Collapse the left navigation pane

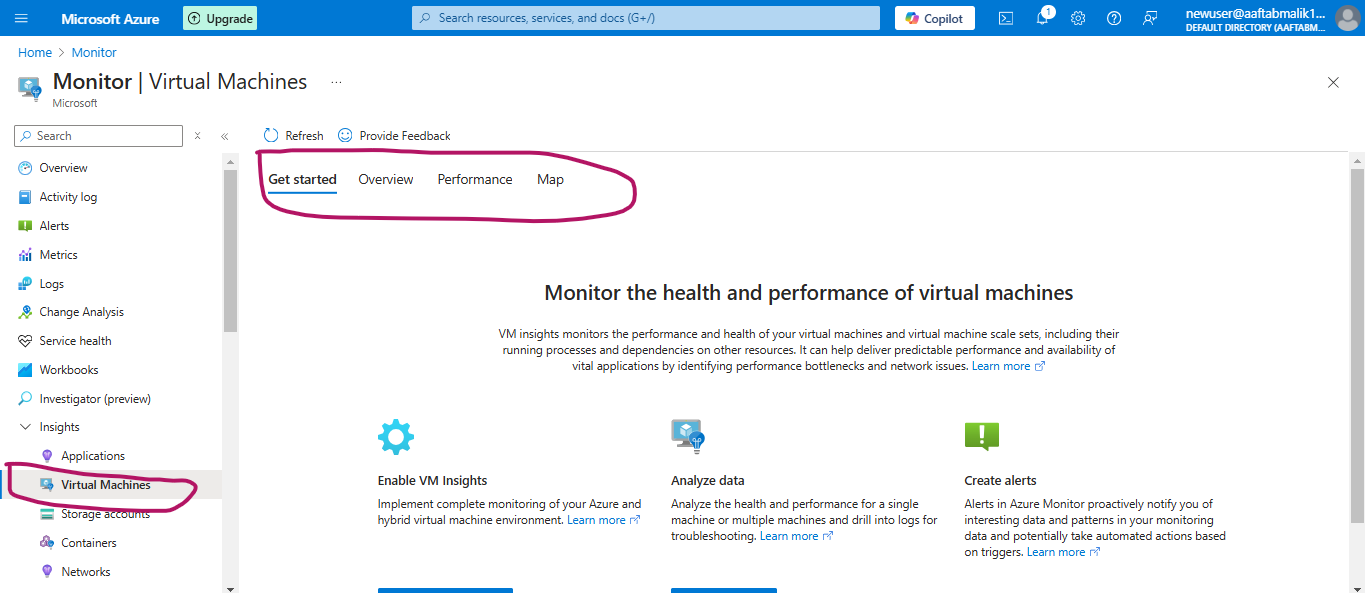click(x=225, y=136)
